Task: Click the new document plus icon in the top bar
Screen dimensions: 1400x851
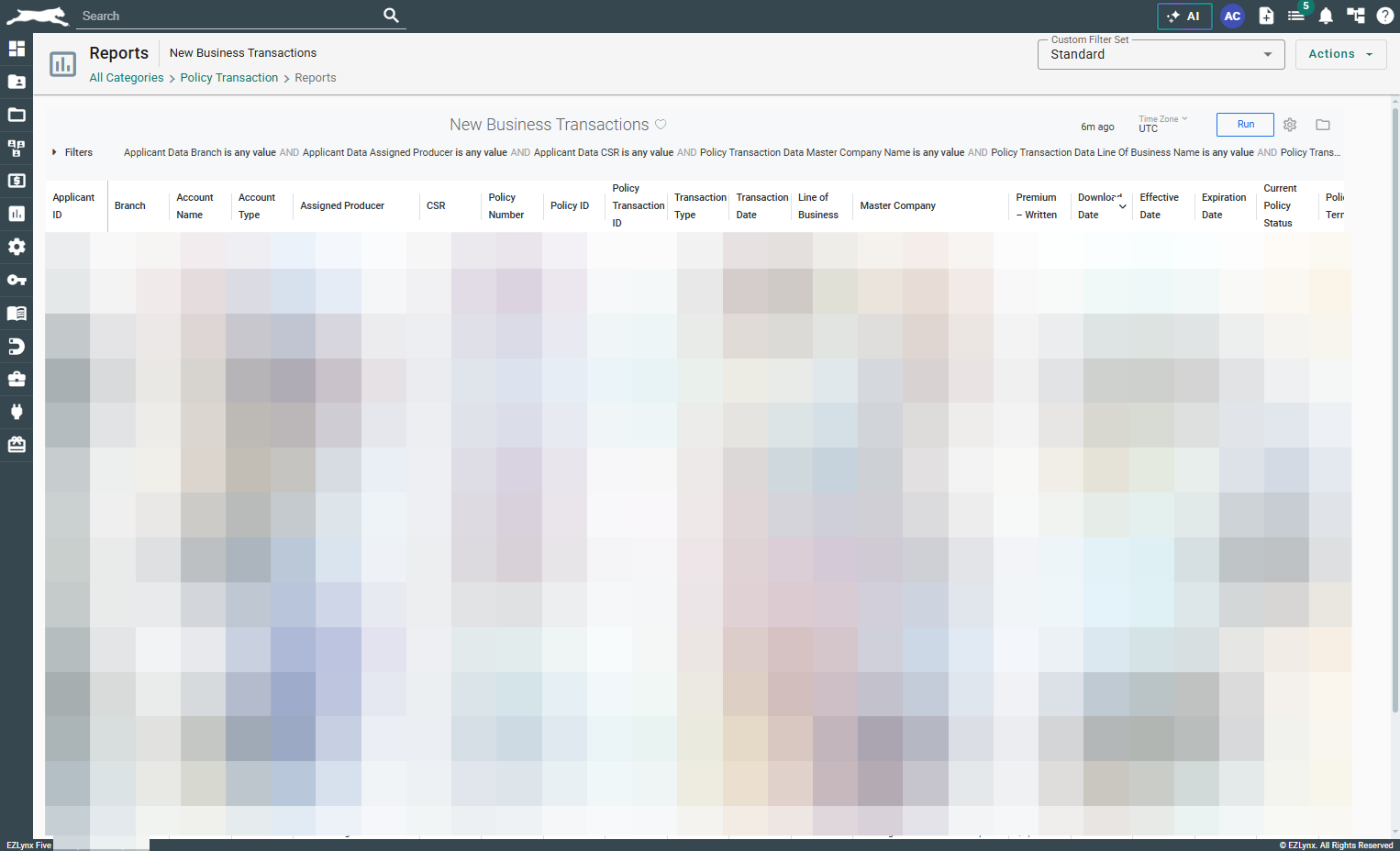Action: tap(1266, 16)
